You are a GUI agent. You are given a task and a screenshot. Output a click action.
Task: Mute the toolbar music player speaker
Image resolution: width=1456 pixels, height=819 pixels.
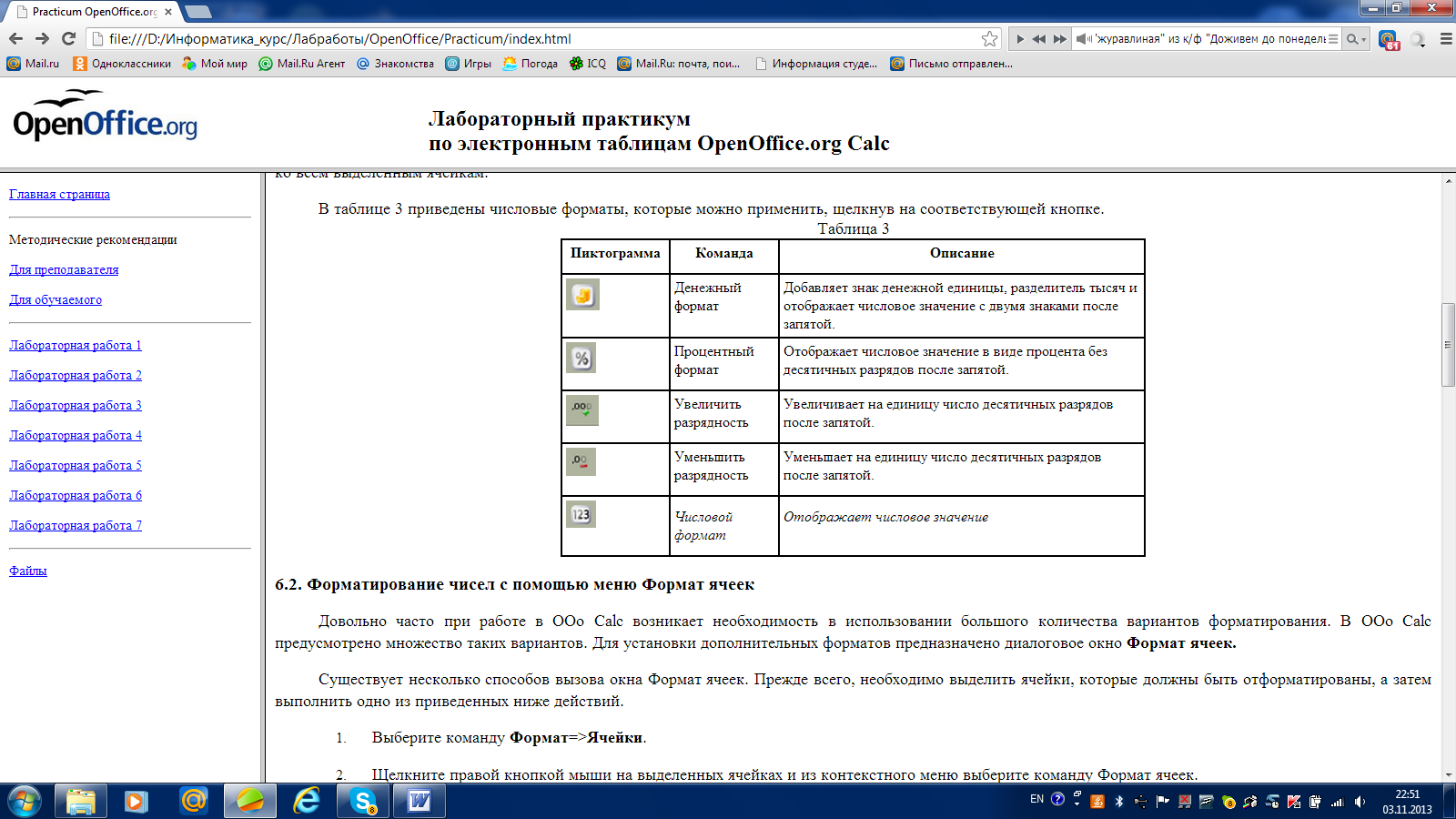[x=1083, y=39]
